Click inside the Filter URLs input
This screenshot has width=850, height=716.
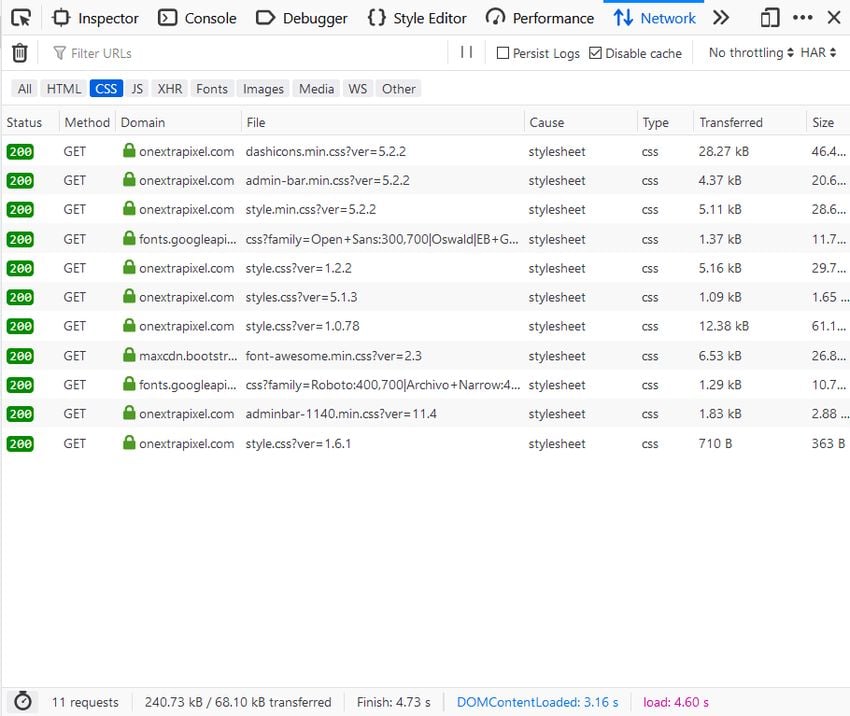click(150, 52)
